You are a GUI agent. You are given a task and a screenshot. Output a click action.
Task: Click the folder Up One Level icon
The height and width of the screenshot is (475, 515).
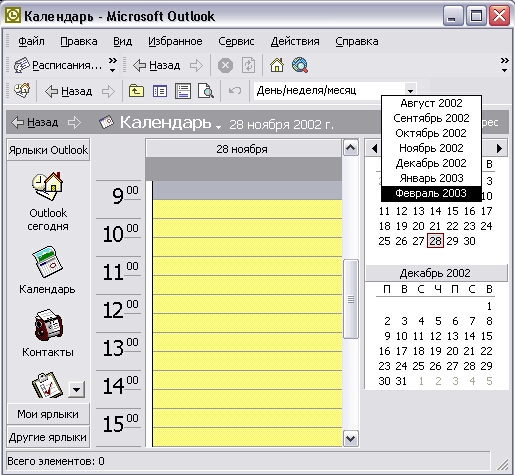pos(136,91)
